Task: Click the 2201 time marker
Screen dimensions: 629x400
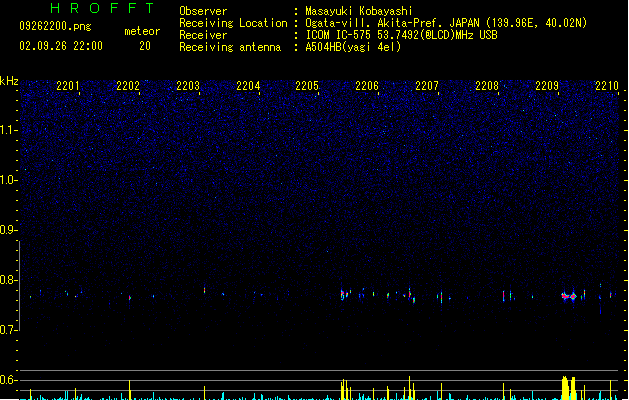Action: [x=68, y=86]
